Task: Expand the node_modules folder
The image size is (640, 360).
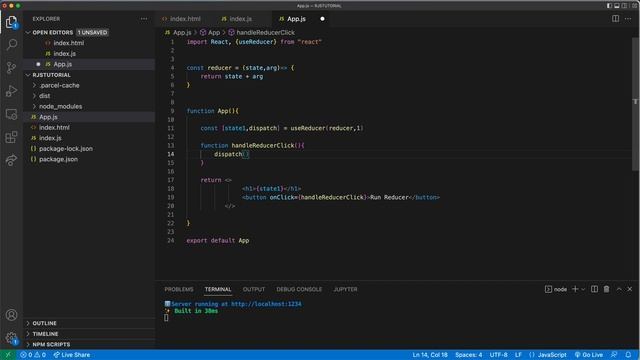Action: pyautogui.click(x=60, y=107)
